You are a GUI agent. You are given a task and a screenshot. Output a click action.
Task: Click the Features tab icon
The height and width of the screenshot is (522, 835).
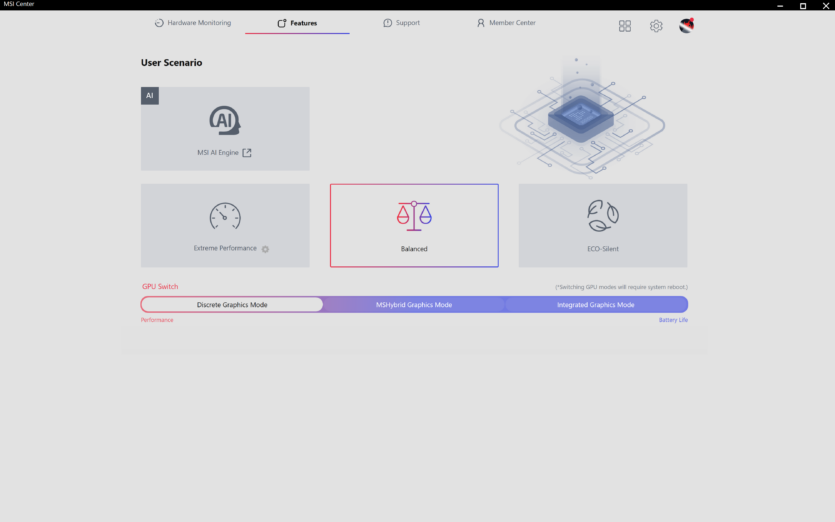282,23
